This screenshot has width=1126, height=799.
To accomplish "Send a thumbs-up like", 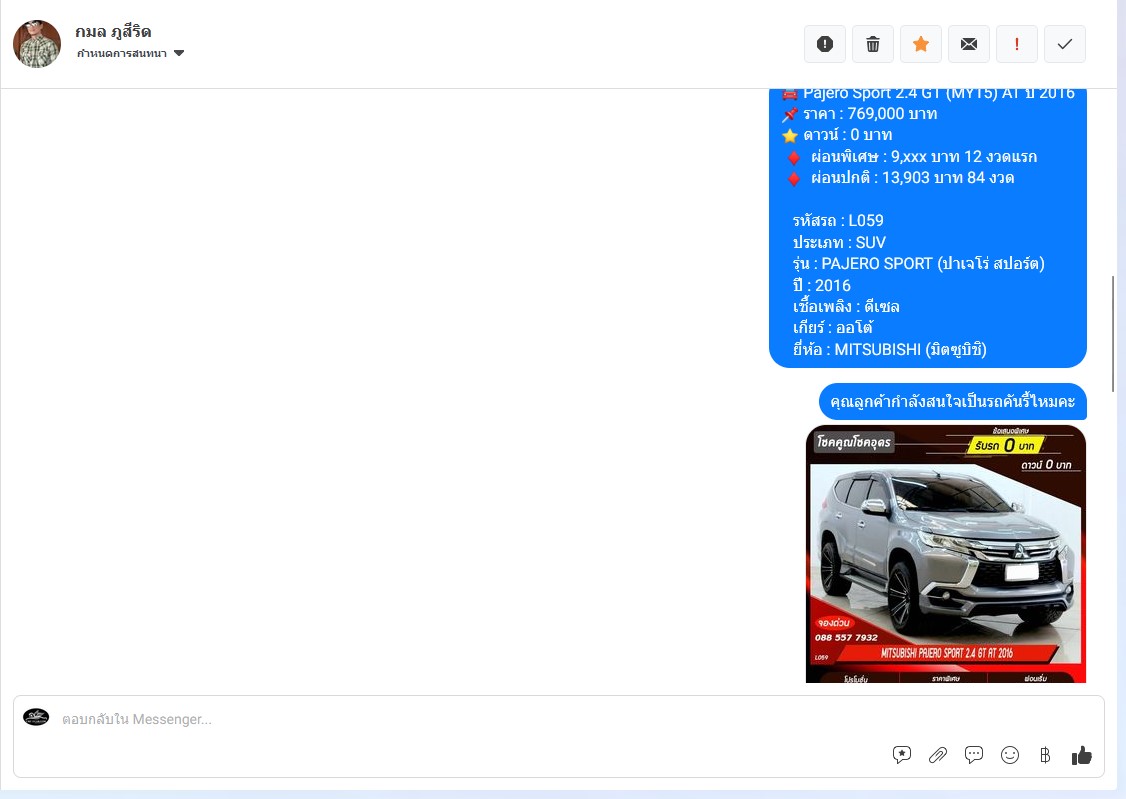I will coord(1081,755).
